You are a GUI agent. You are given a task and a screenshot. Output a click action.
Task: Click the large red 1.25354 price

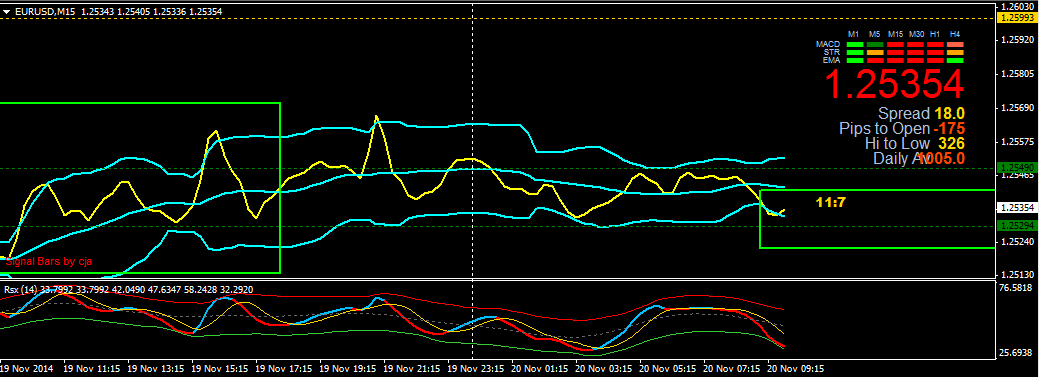(893, 85)
